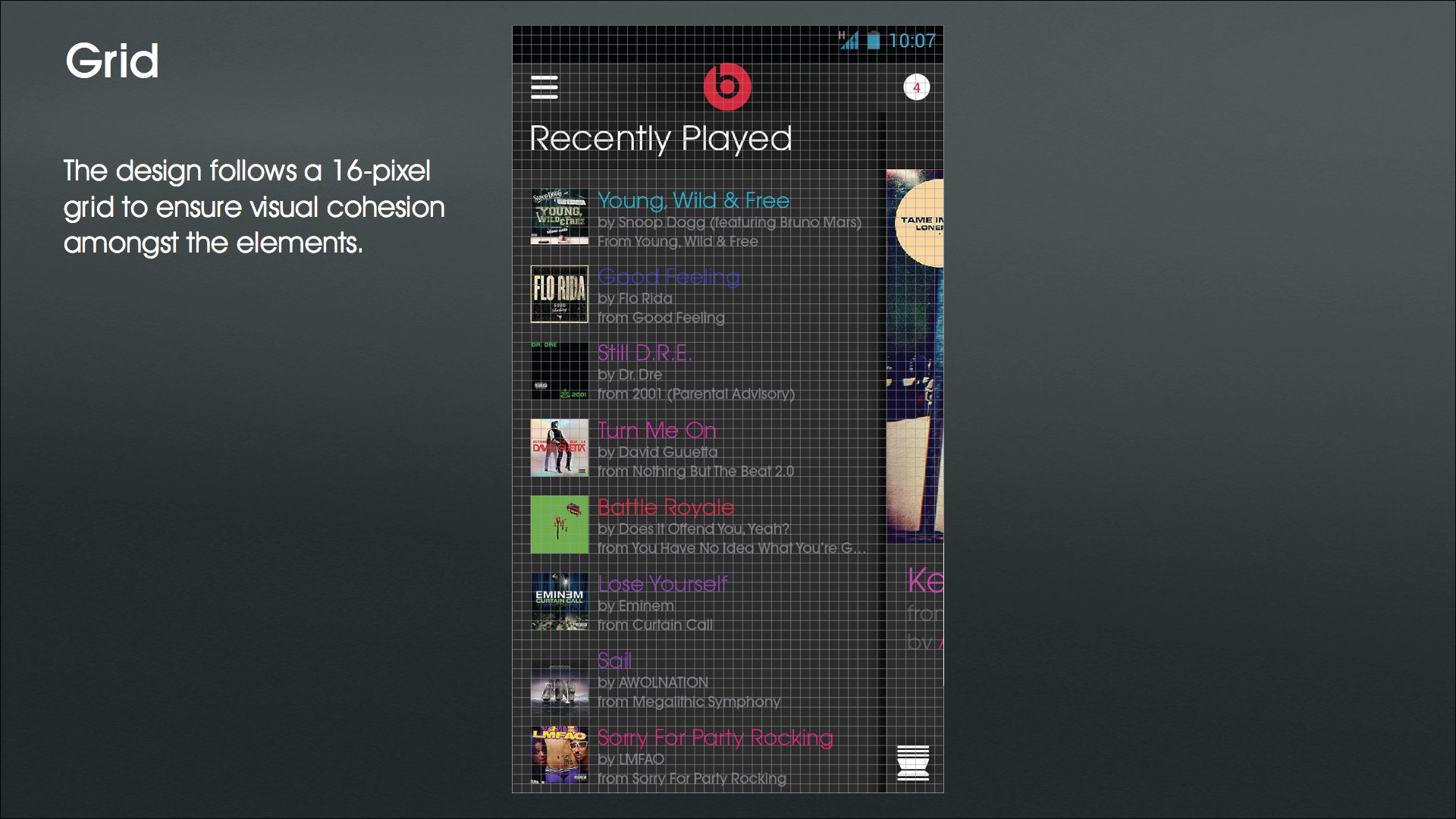Open the notification badge showing 4
The width and height of the screenshot is (1456, 819).
pyautogui.click(x=916, y=87)
